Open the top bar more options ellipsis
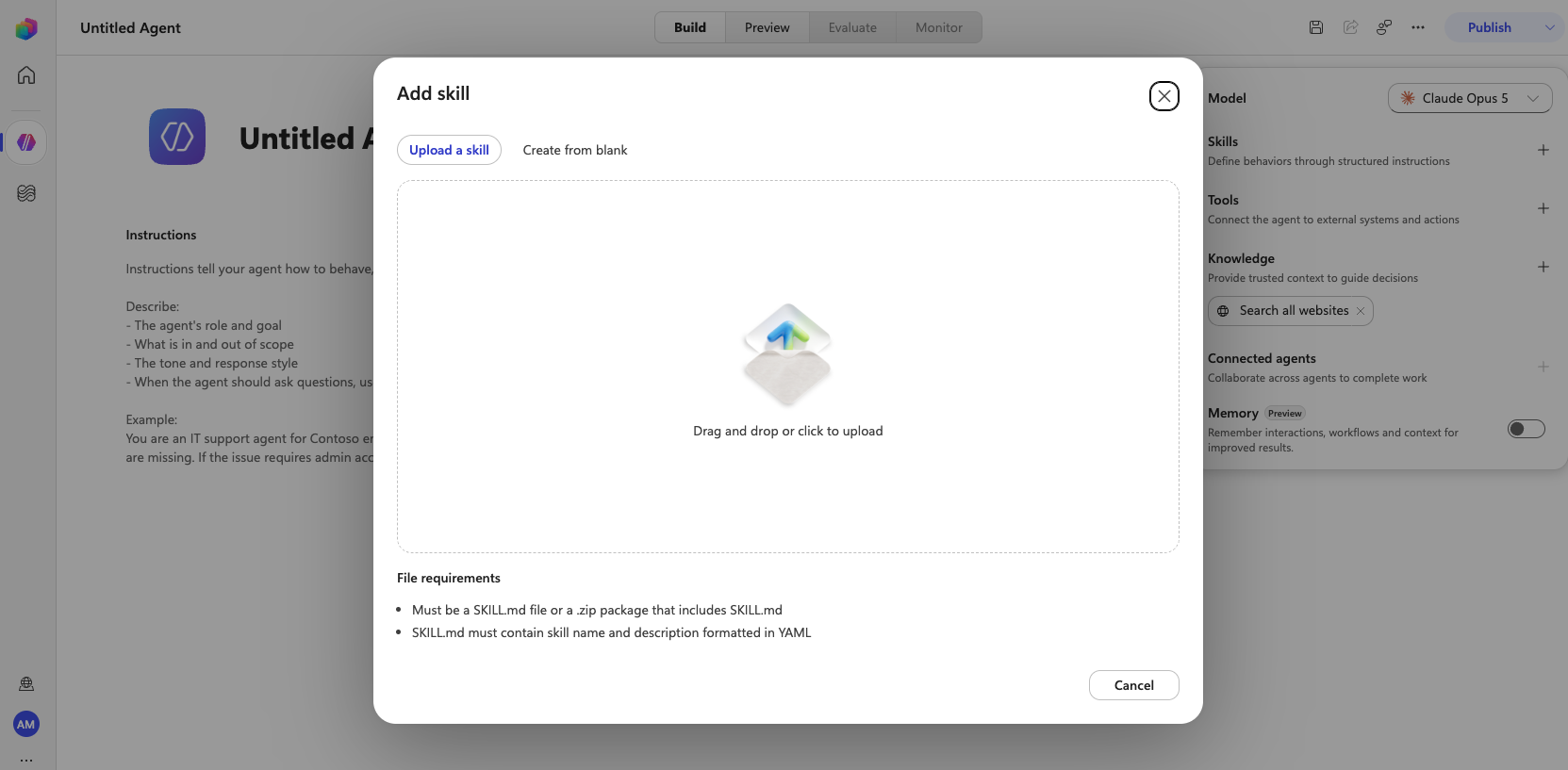 point(1418,27)
